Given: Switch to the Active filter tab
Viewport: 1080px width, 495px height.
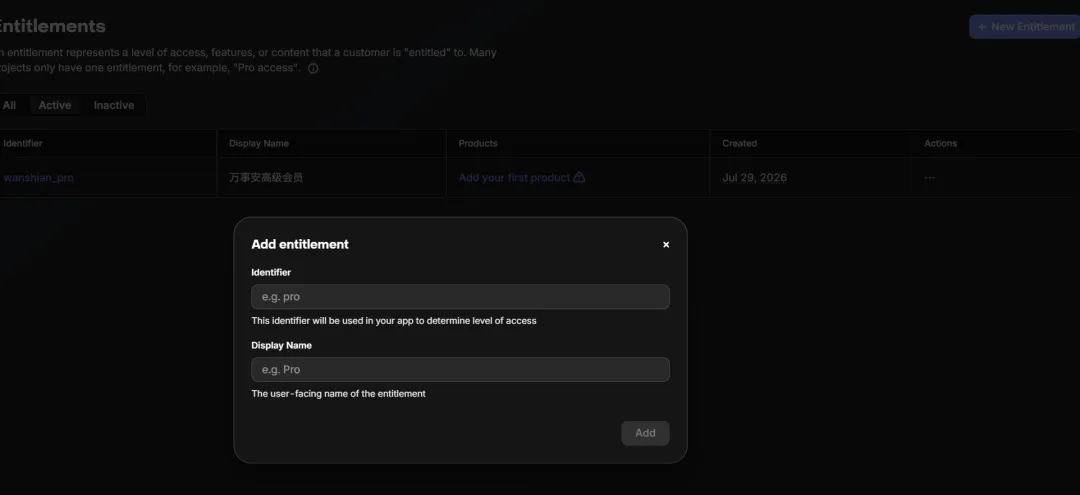Looking at the screenshot, I should pyautogui.click(x=54, y=105).
